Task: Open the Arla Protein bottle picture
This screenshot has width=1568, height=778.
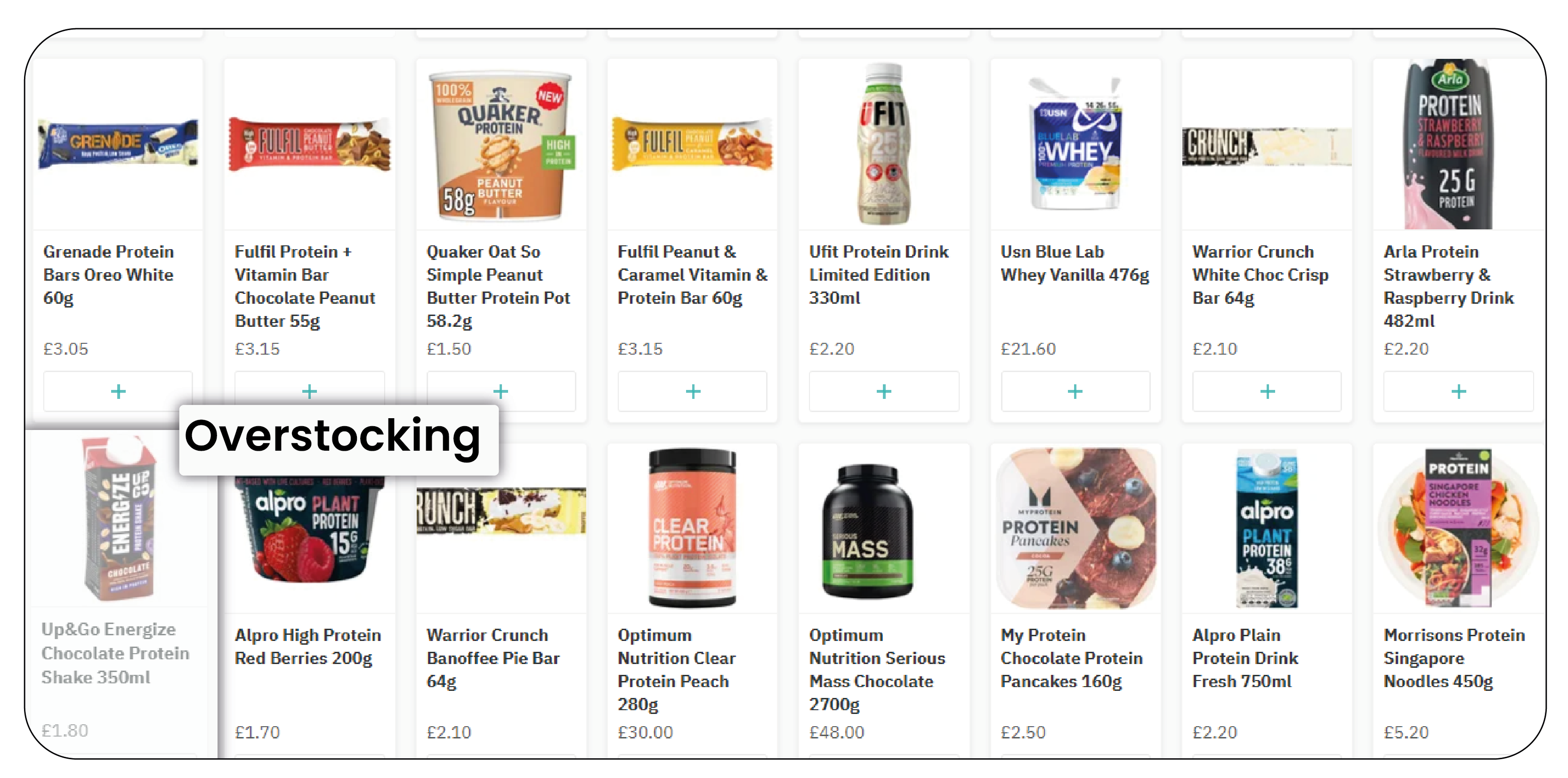Action: (1449, 145)
